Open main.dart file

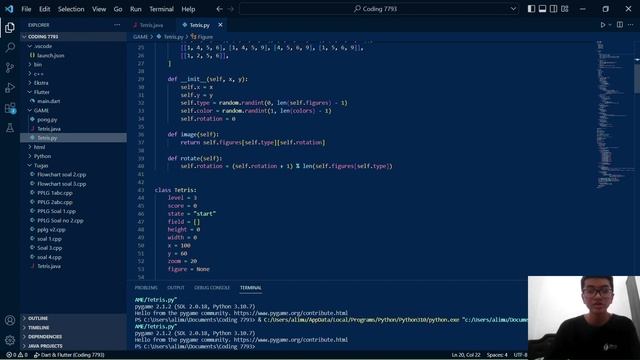(73, 101)
